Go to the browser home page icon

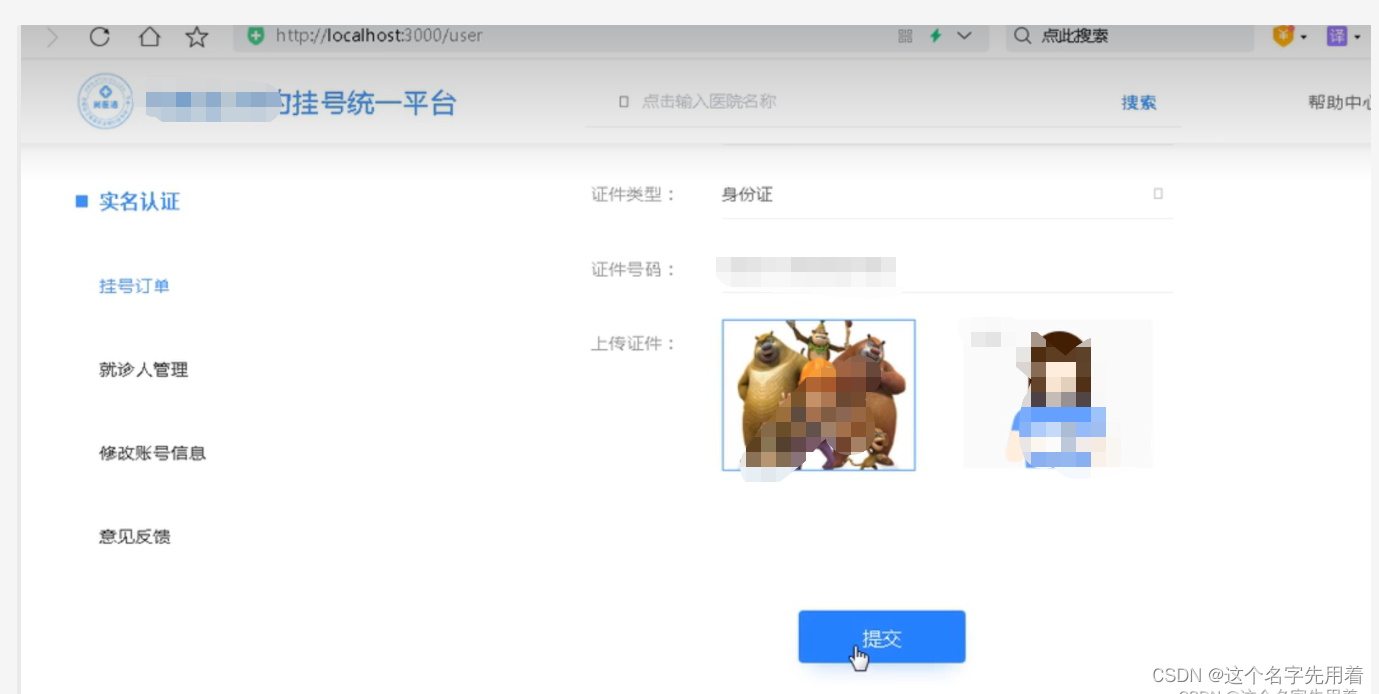(x=149, y=37)
